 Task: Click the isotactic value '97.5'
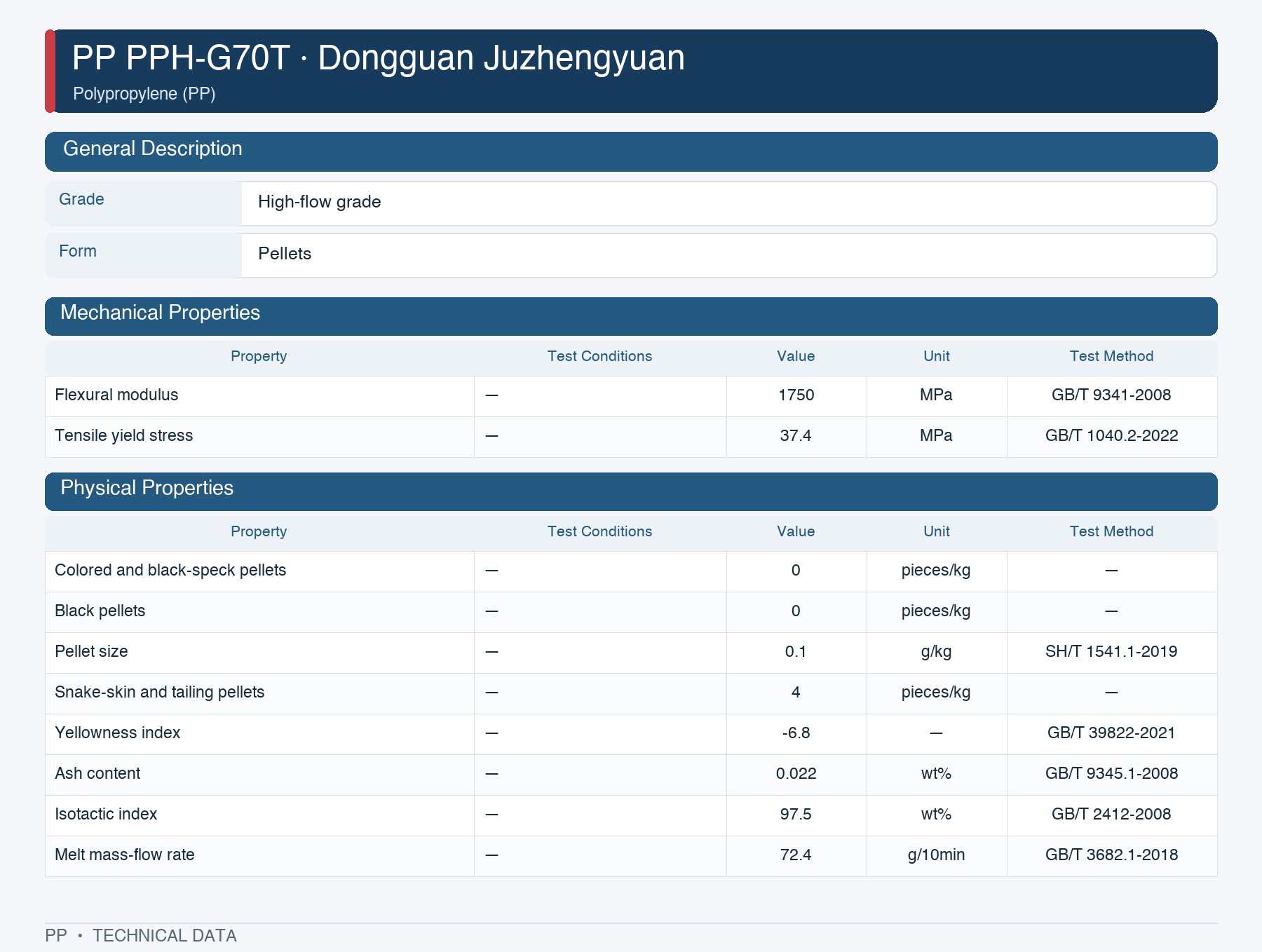tap(796, 815)
